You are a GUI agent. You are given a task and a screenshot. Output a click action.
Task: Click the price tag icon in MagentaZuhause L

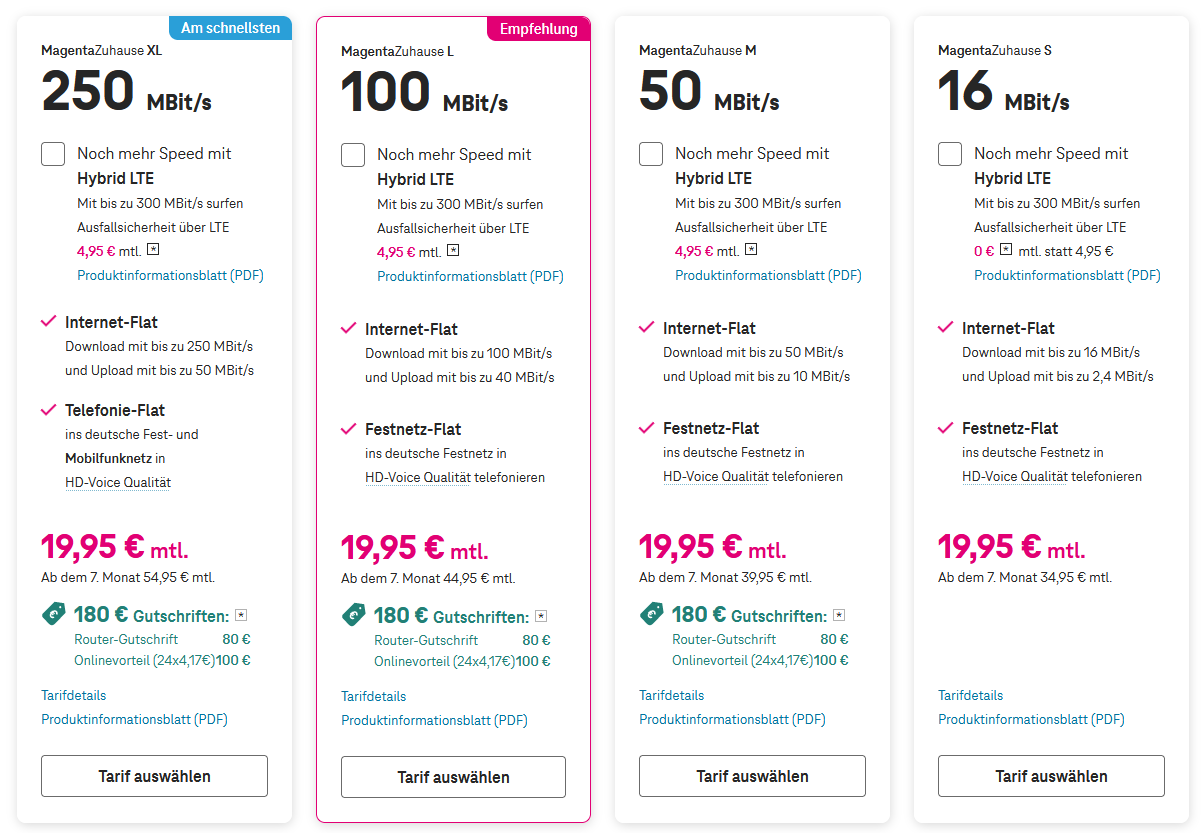353,615
